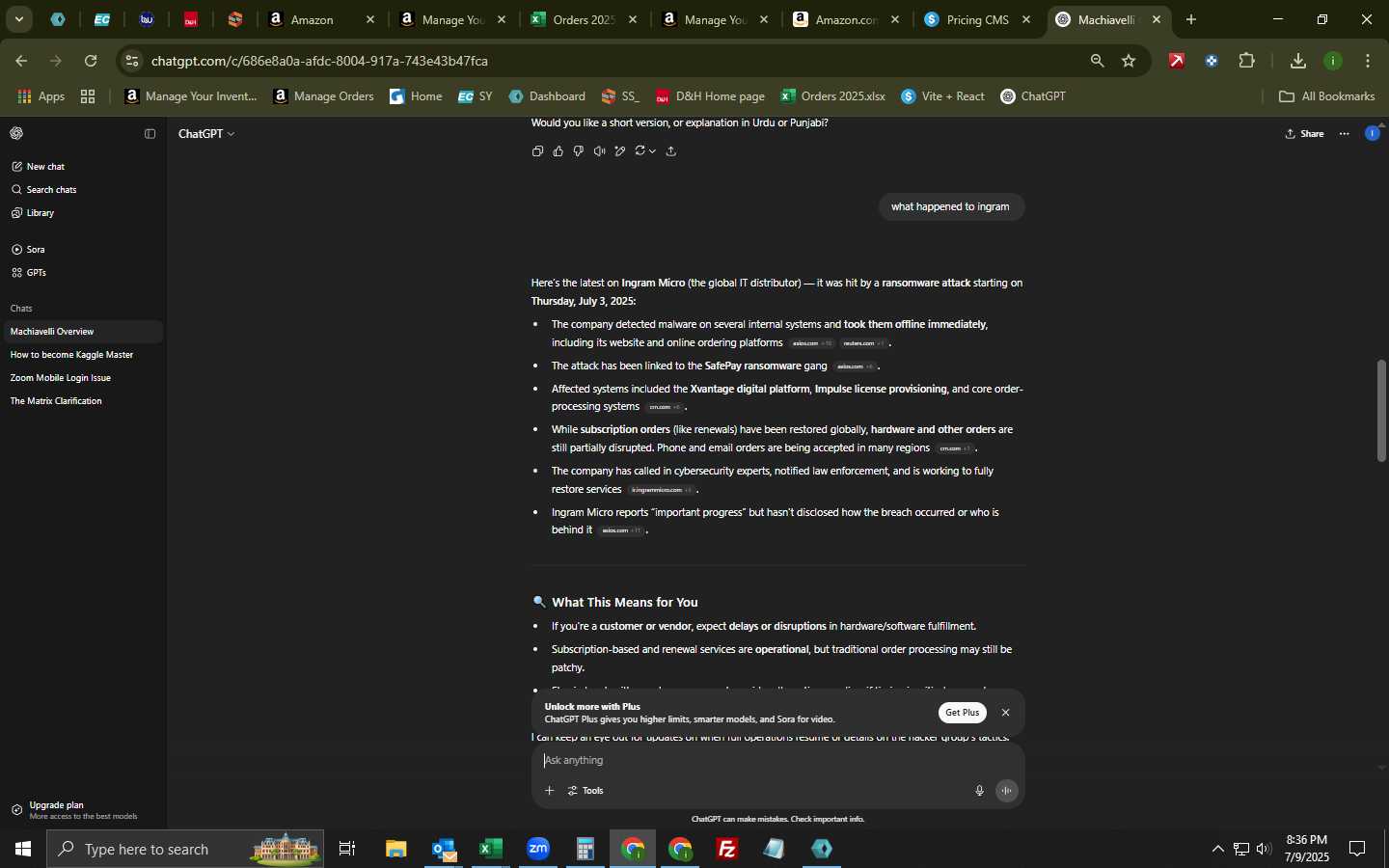
Task: Dismiss the Unlock more with Plus banner
Action: click(1006, 713)
